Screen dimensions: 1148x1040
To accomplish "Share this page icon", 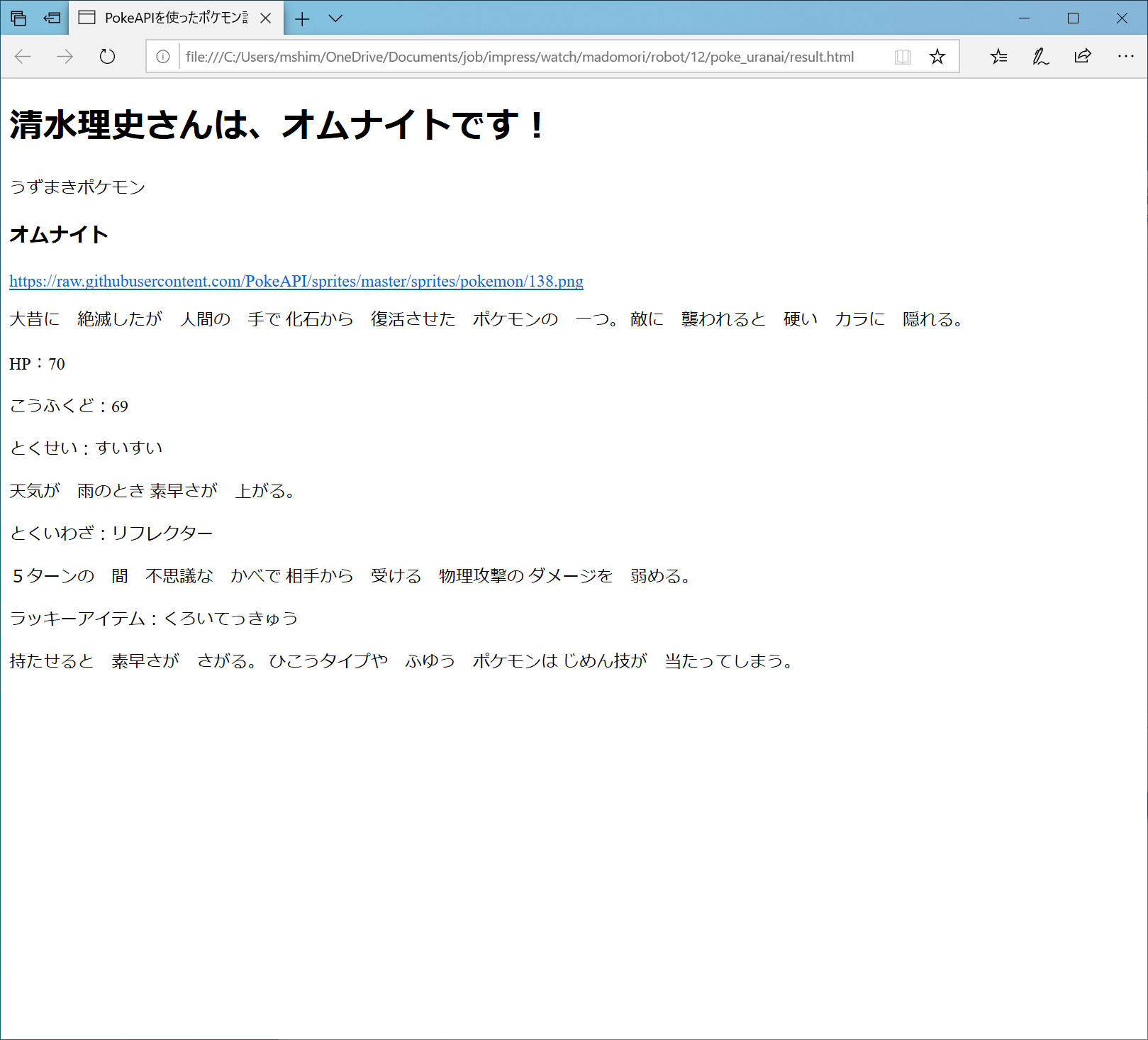I will click(x=1083, y=56).
